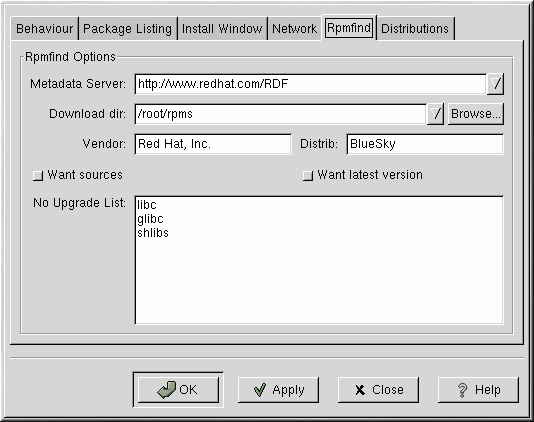Click the question mark icon on Help
The image size is (534, 422).
(462, 390)
